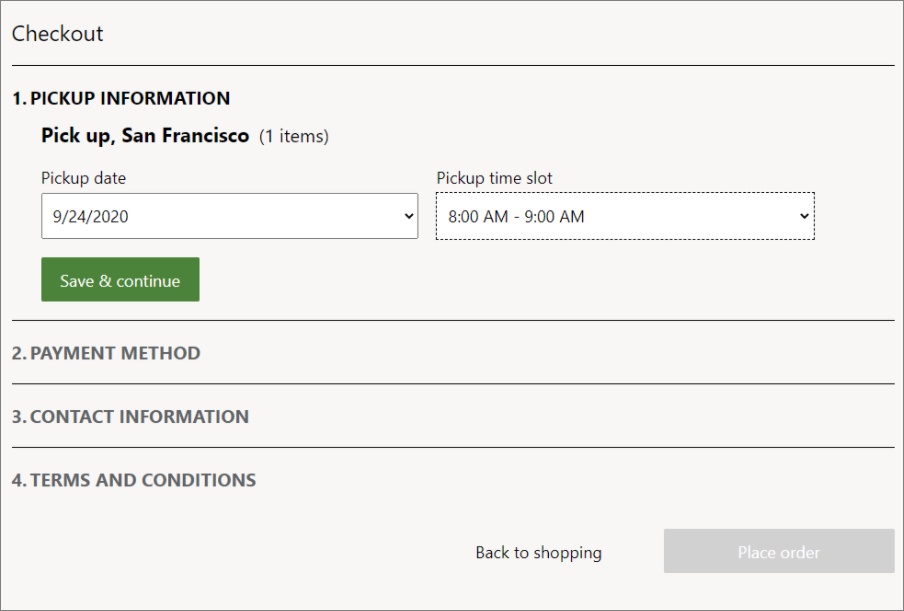Click the Checkout page title
The width and height of the screenshot is (904, 611).
tap(58, 33)
